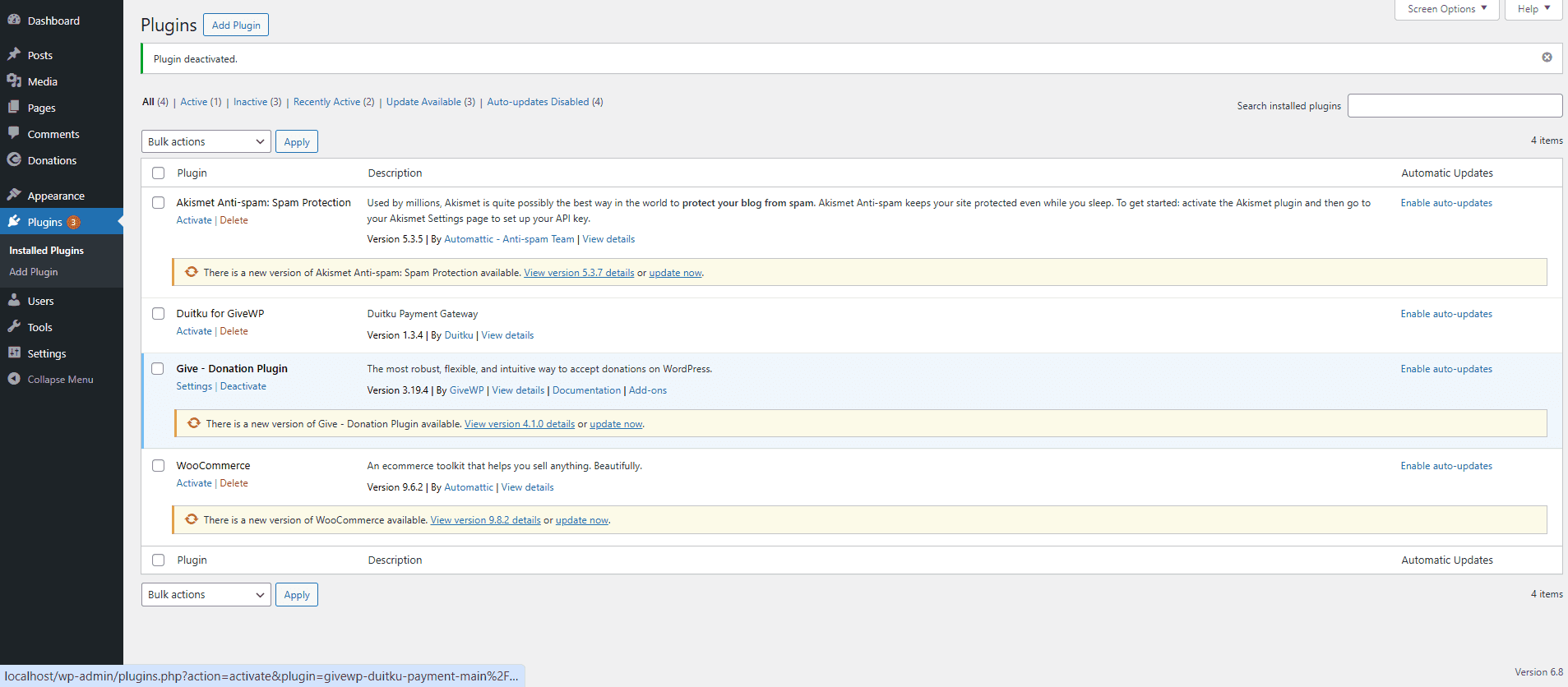This screenshot has height=687, width=1568.
Task: Open the top Bulk actions dropdown
Action: coord(206,141)
